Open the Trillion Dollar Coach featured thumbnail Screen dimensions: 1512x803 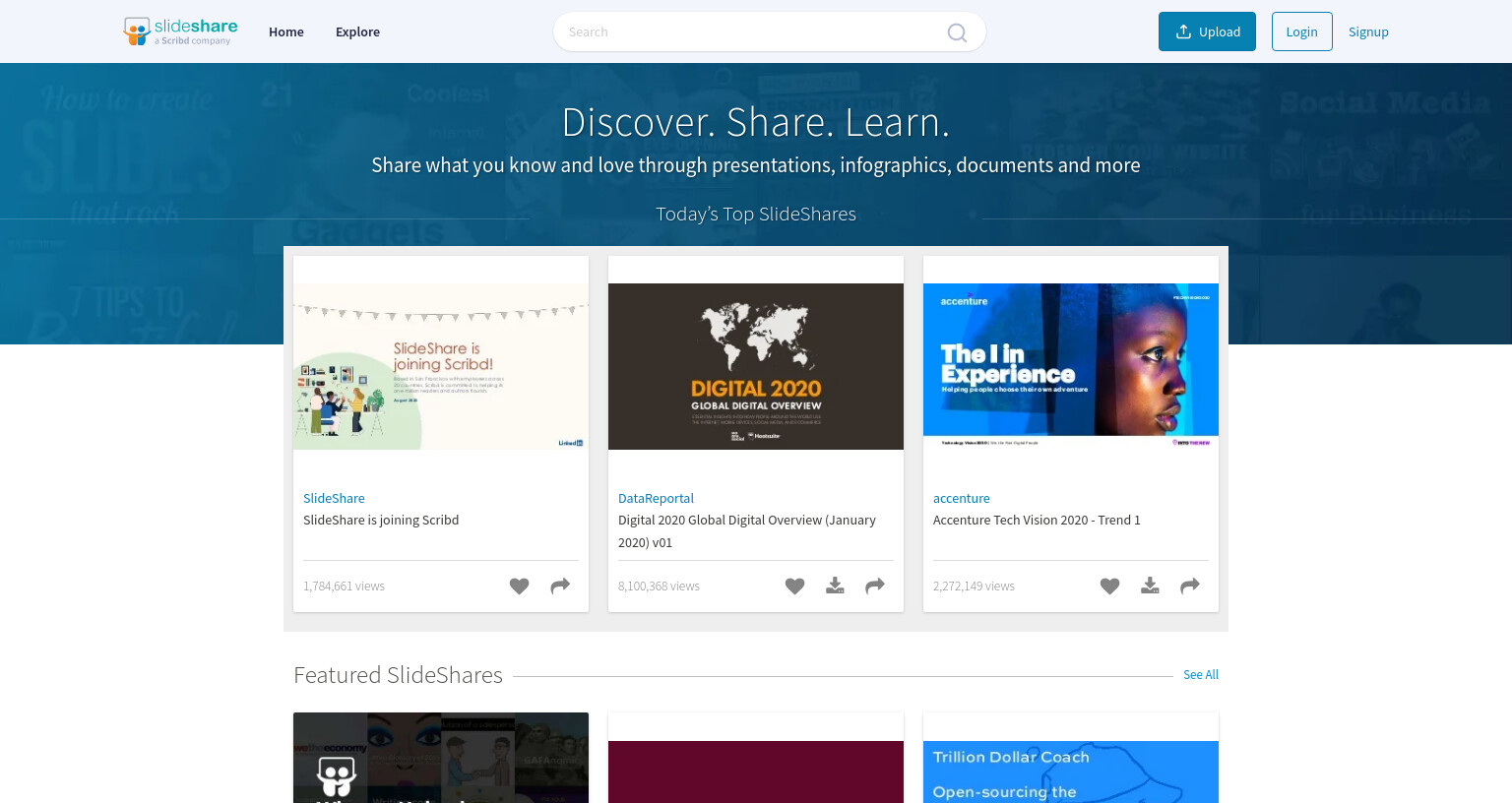pos(1071,772)
